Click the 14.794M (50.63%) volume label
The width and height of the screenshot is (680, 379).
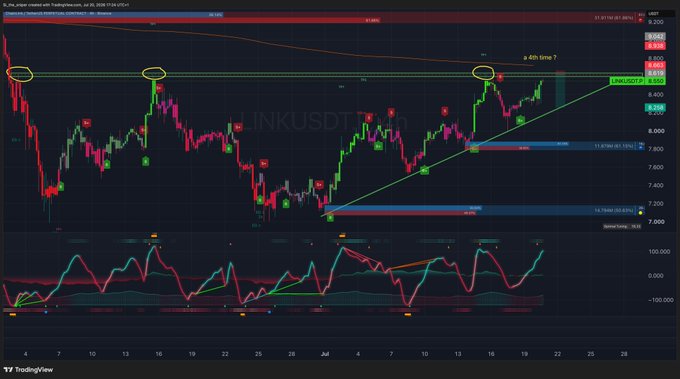point(614,211)
